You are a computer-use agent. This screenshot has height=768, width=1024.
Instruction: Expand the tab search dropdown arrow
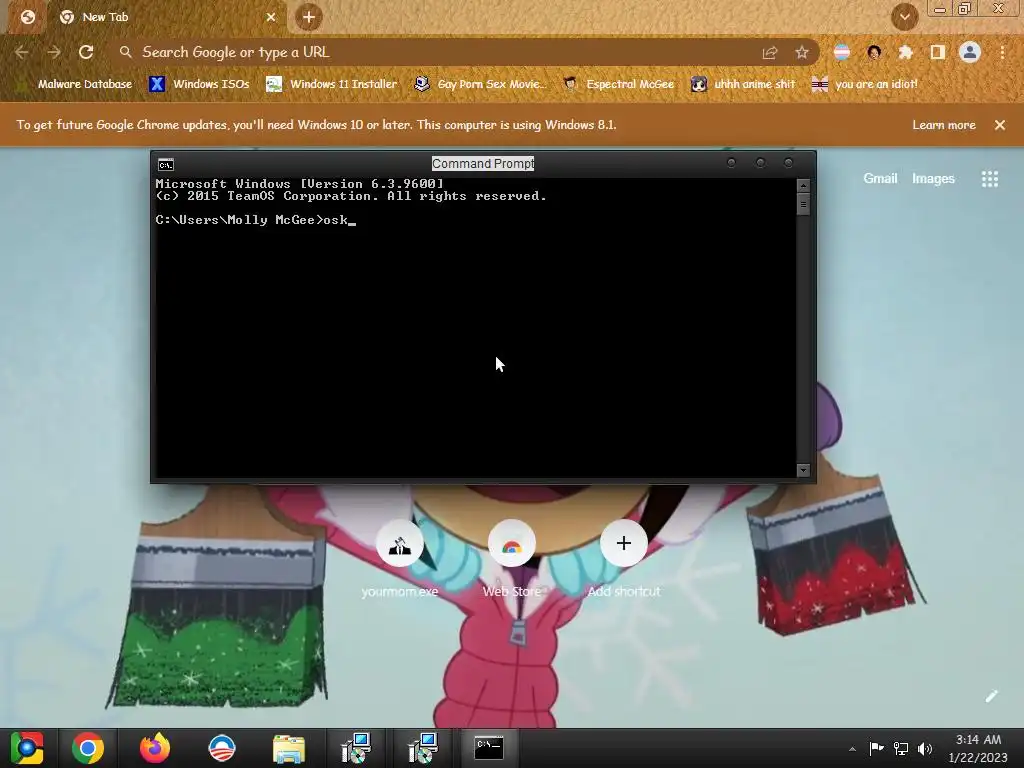tap(905, 17)
